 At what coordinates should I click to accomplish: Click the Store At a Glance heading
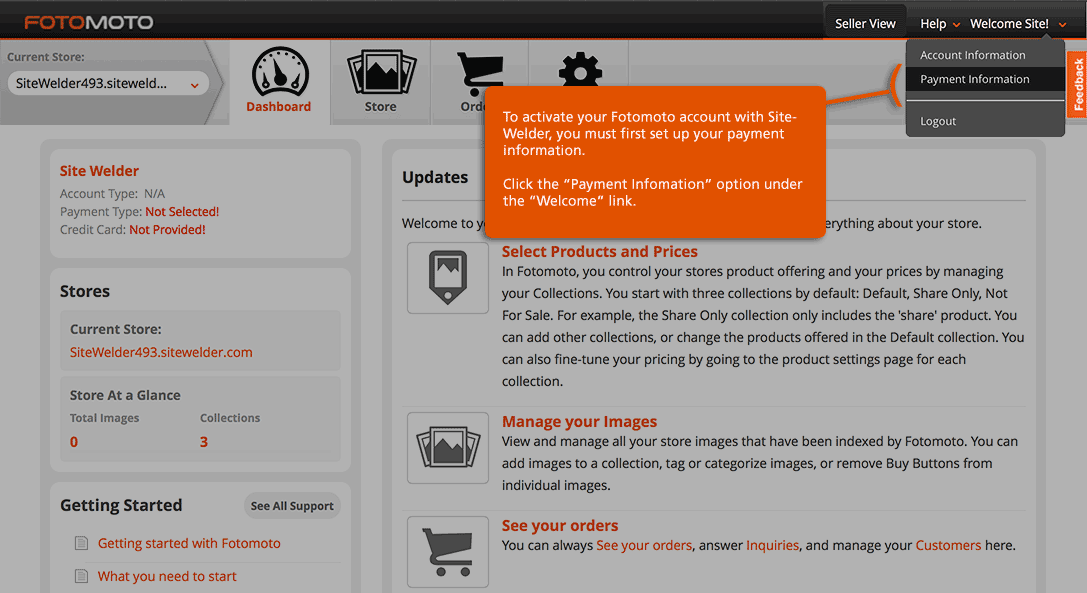click(x=125, y=395)
